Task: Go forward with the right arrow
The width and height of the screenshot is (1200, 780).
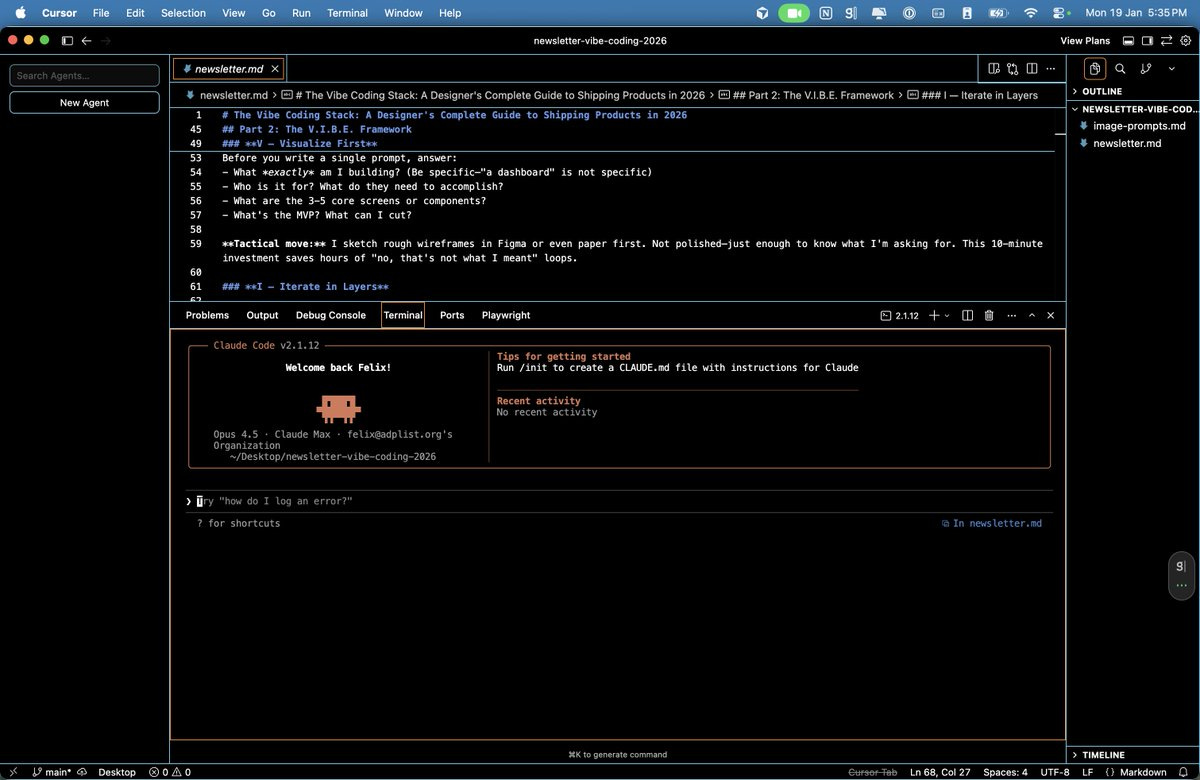Action: (x=106, y=41)
